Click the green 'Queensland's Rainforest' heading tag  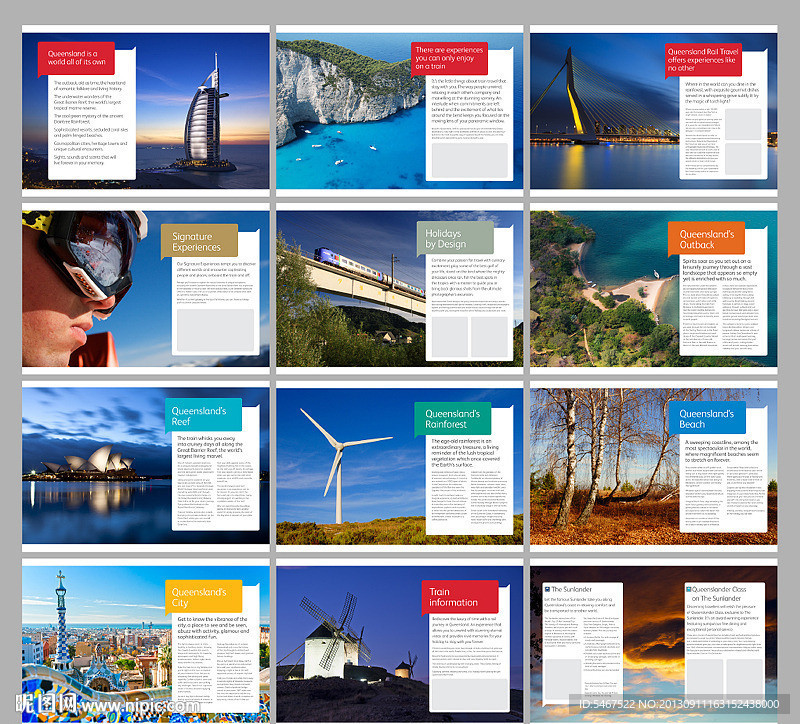point(453,418)
